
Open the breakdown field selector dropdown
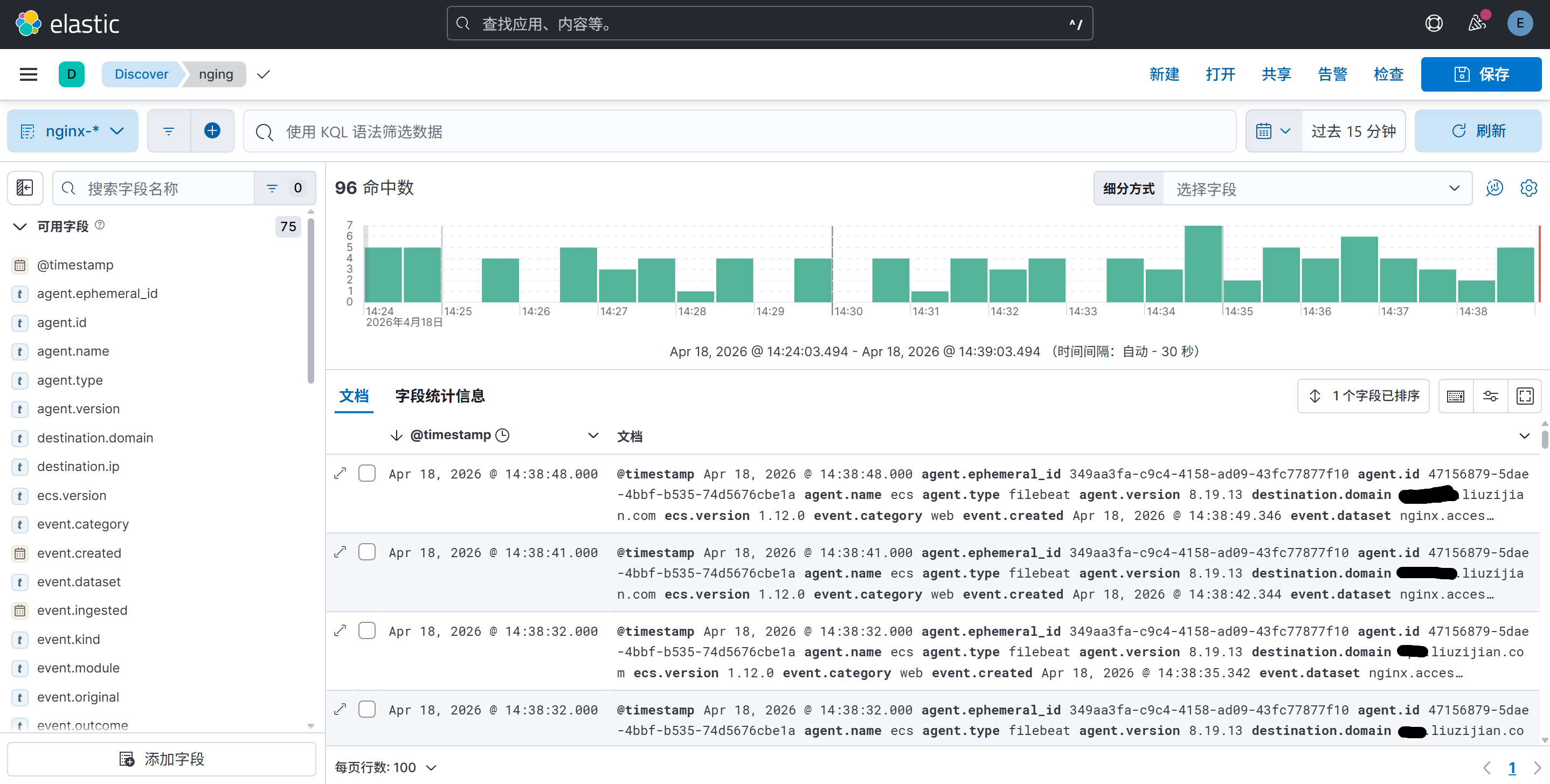[1317, 189]
